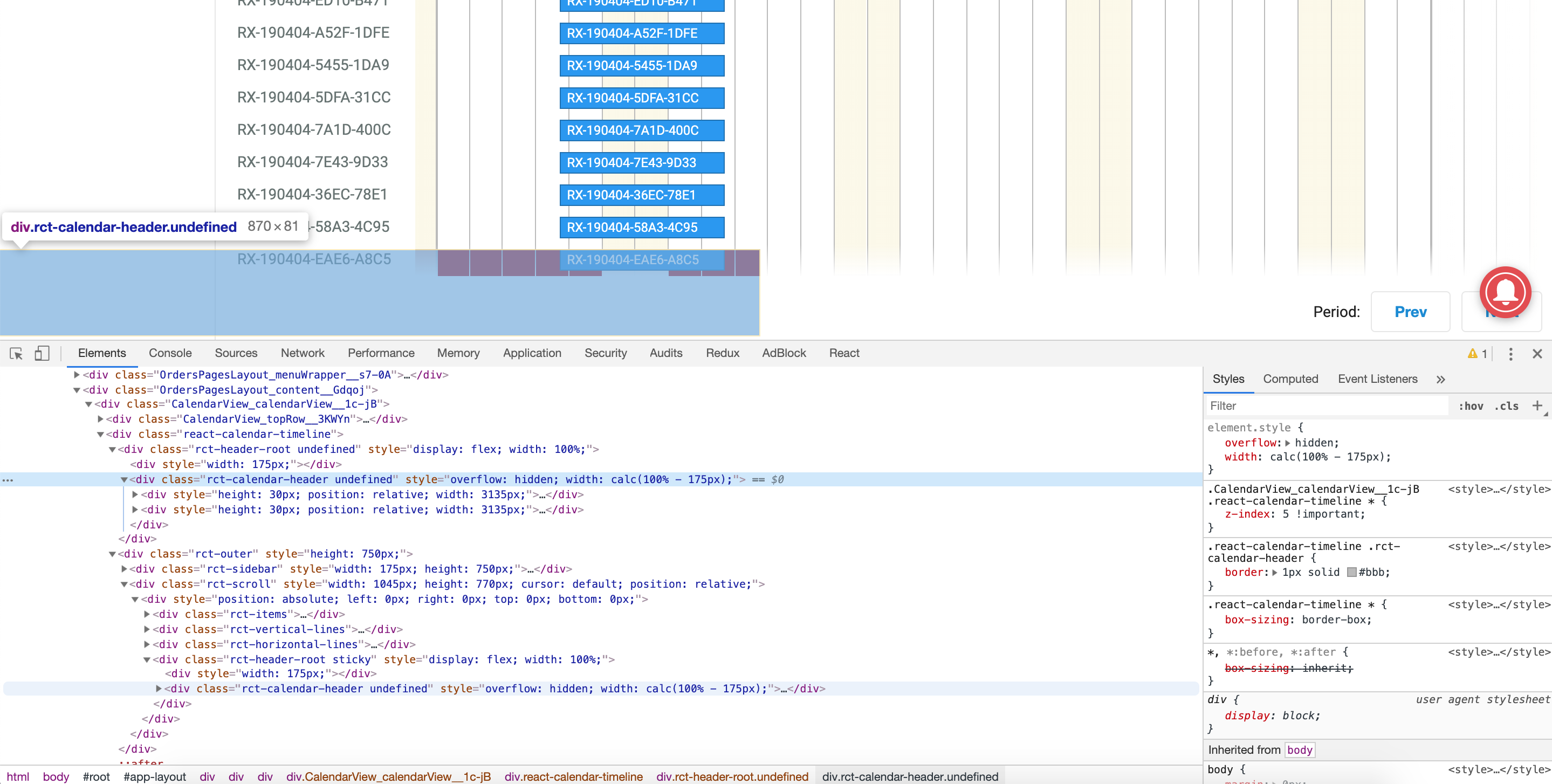Expand the rct-sidebar div node
Image resolution: width=1552 pixels, height=784 pixels.
point(123,569)
